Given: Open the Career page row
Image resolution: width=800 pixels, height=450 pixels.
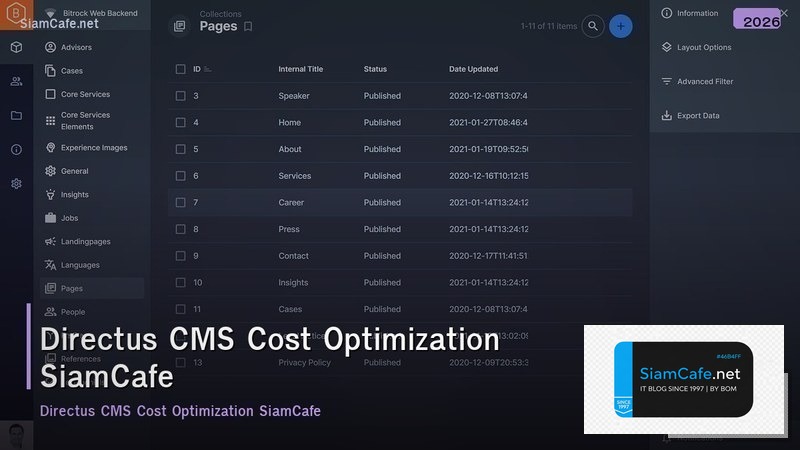Looking at the screenshot, I should [x=401, y=203].
